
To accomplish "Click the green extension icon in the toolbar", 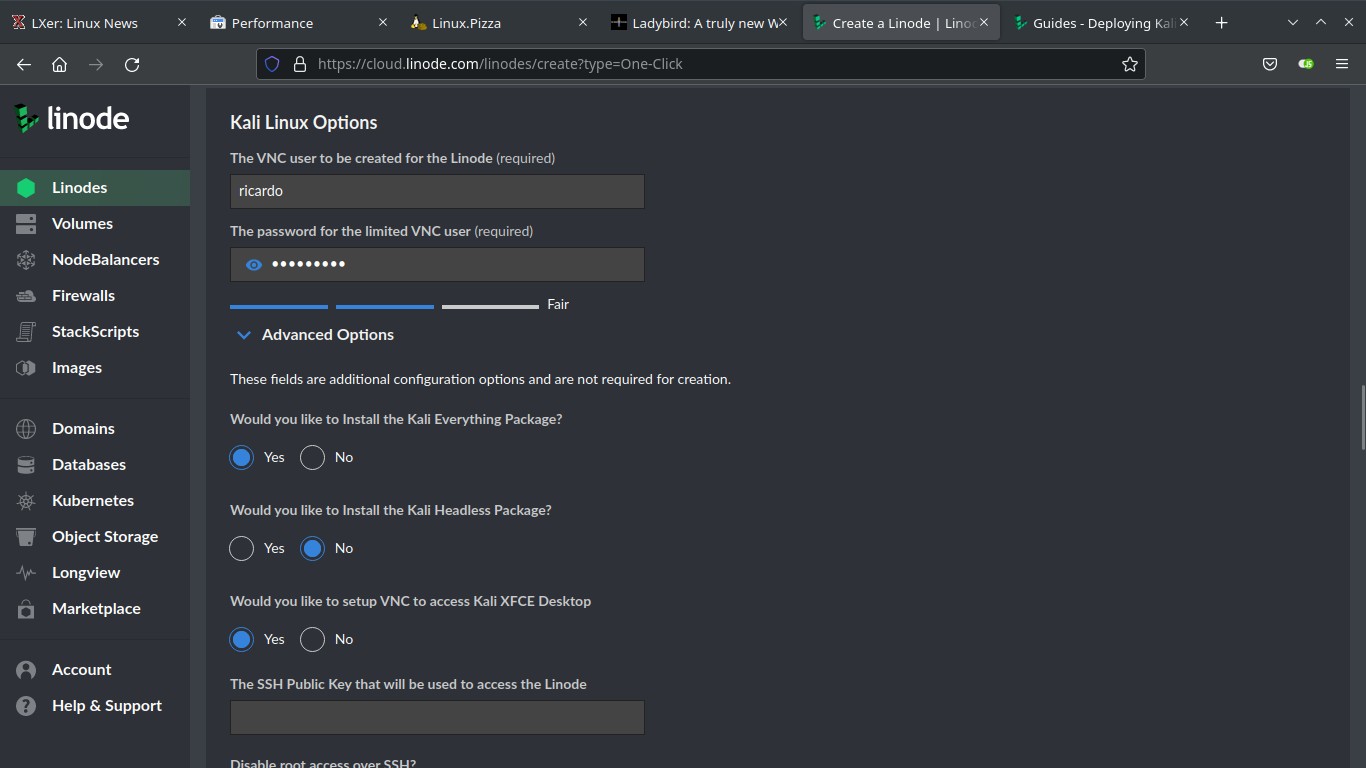I will [1306, 64].
